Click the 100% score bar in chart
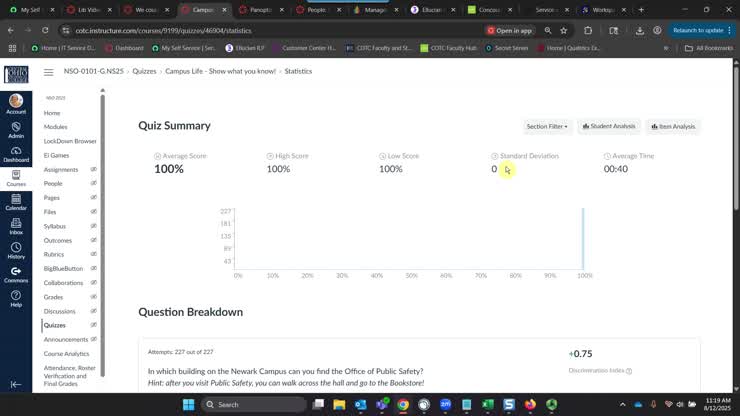The width and height of the screenshot is (740, 416). pos(583,238)
